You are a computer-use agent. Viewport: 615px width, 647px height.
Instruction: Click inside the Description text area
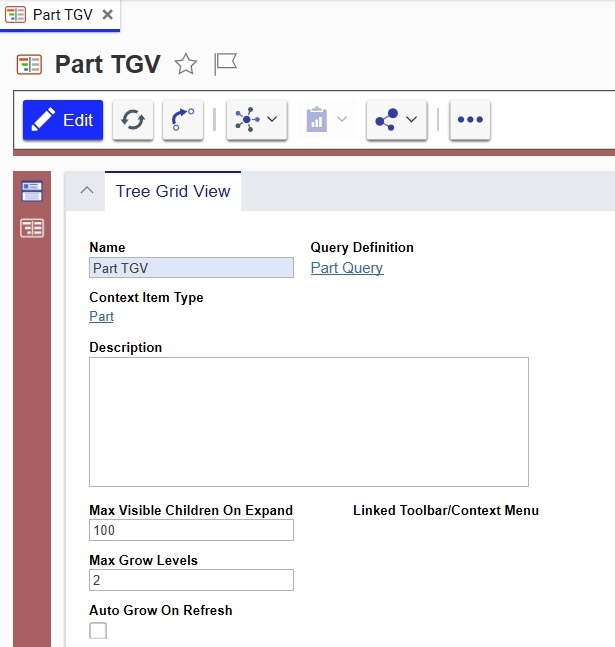pos(309,422)
